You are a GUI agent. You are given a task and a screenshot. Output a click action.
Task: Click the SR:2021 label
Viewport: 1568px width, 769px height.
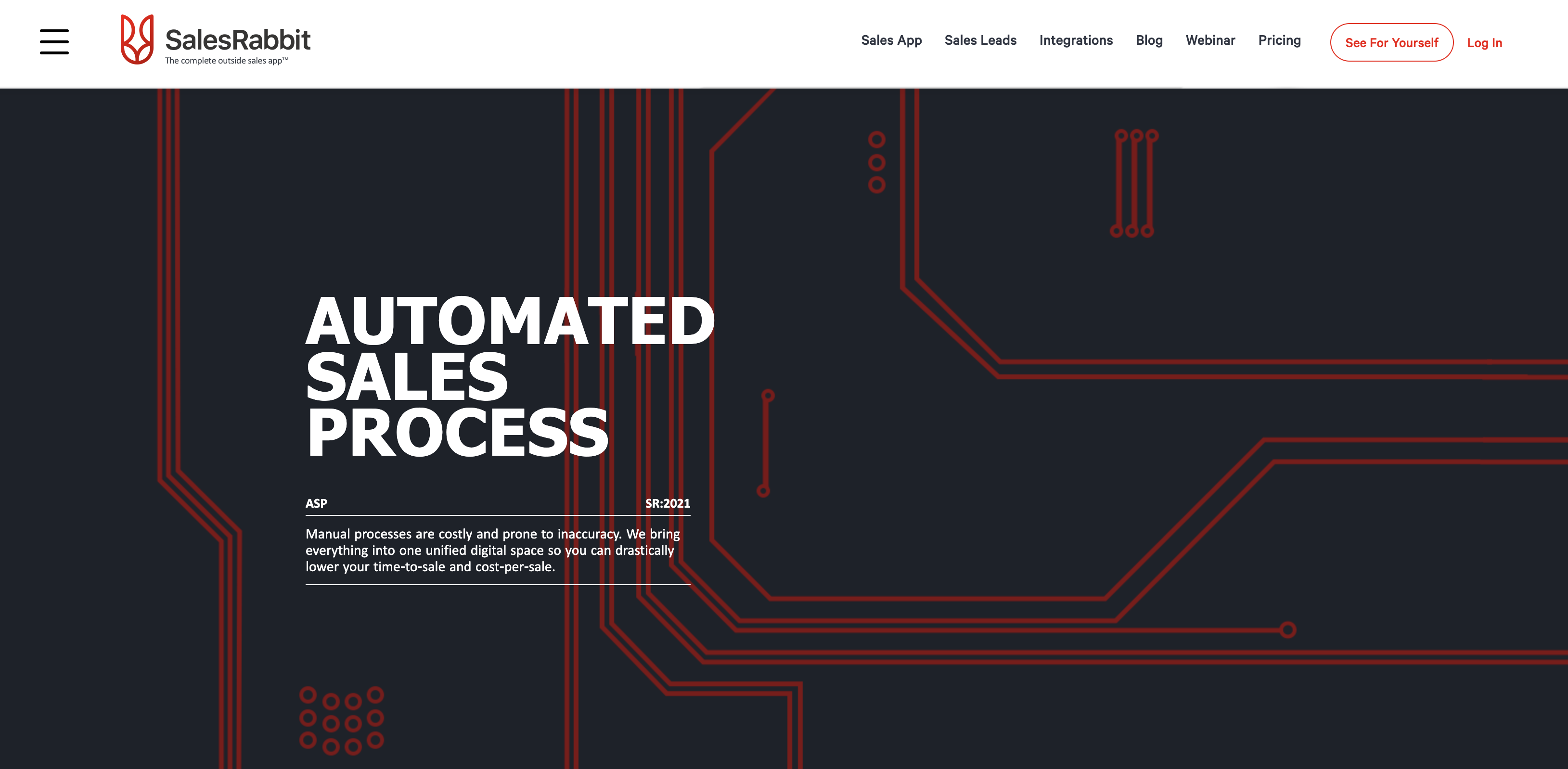tap(667, 503)
